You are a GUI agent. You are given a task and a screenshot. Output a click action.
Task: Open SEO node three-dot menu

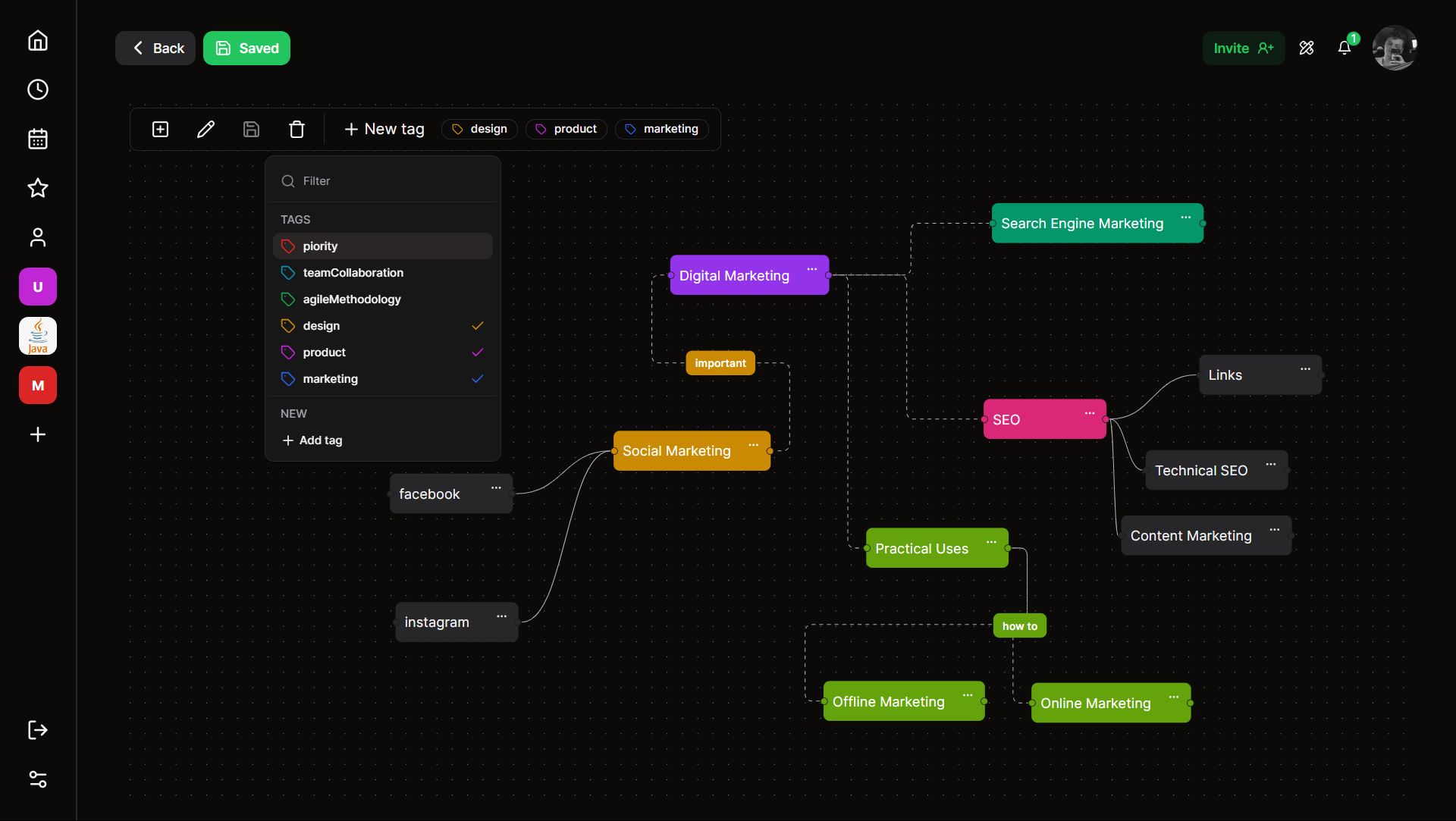click(1089, 413)
